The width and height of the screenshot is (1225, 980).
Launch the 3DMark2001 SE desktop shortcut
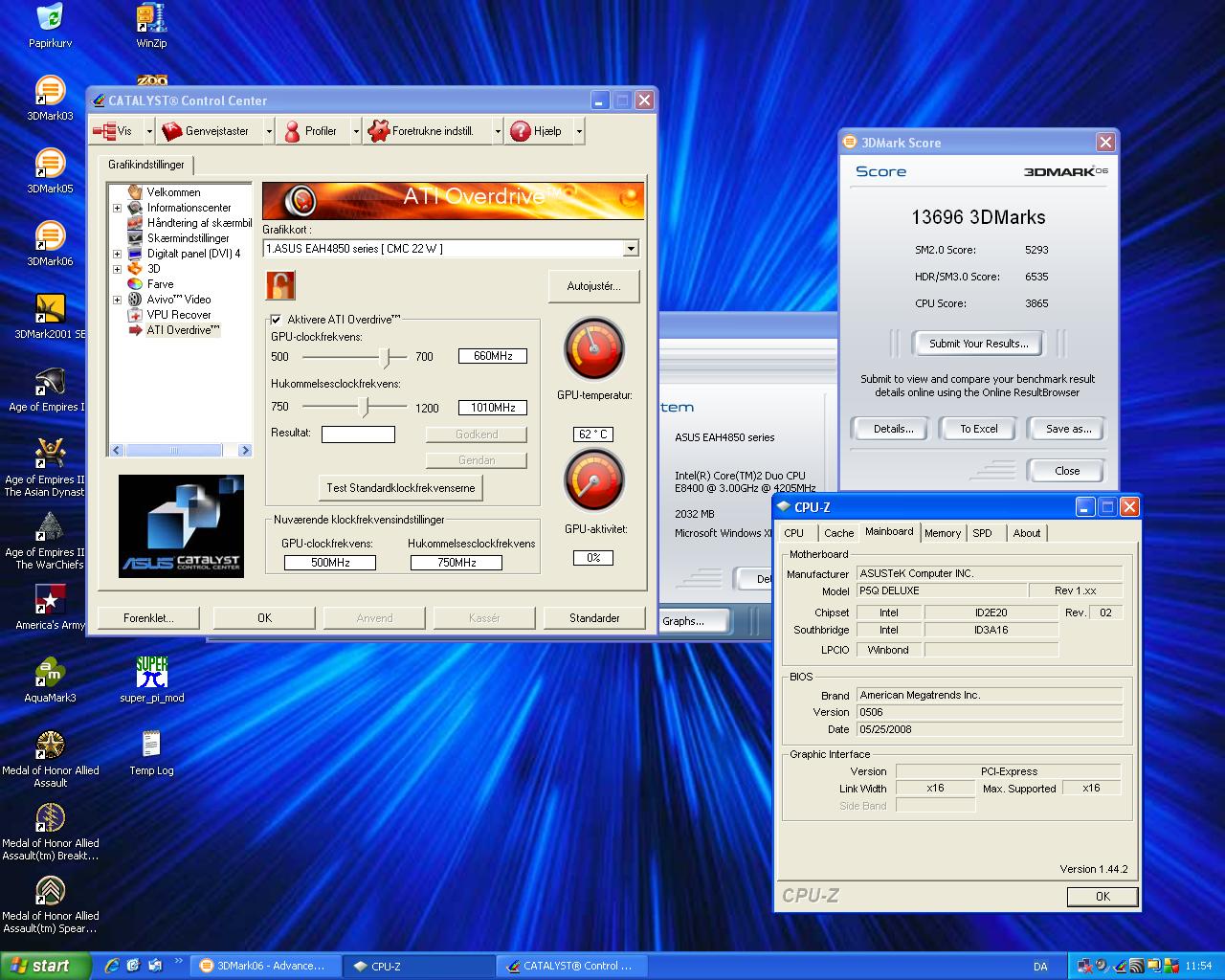(x=50, y=317)
